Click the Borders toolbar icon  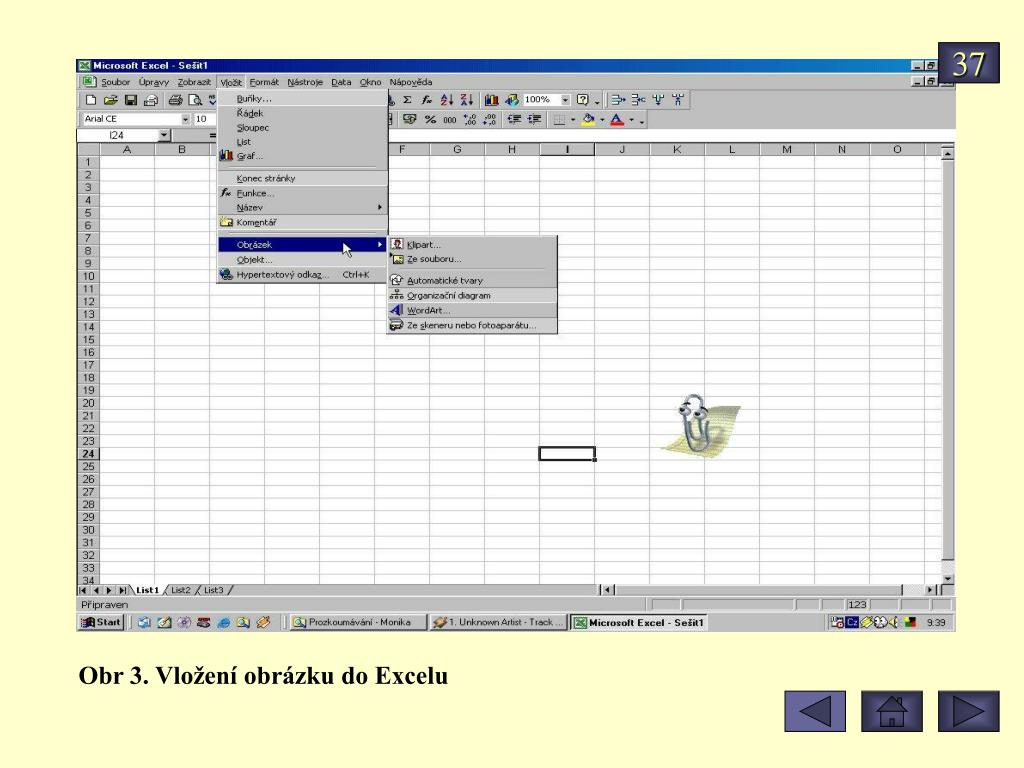tap(559, 120)
